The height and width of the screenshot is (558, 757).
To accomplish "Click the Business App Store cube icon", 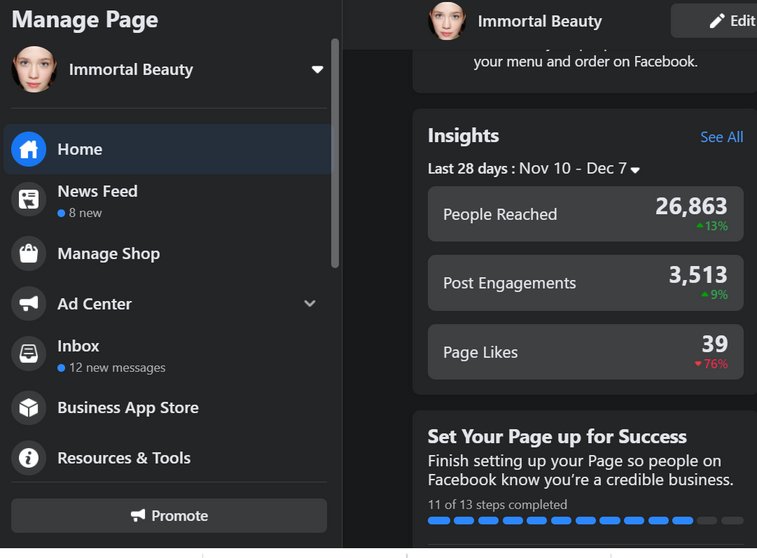I will point(28,408).
